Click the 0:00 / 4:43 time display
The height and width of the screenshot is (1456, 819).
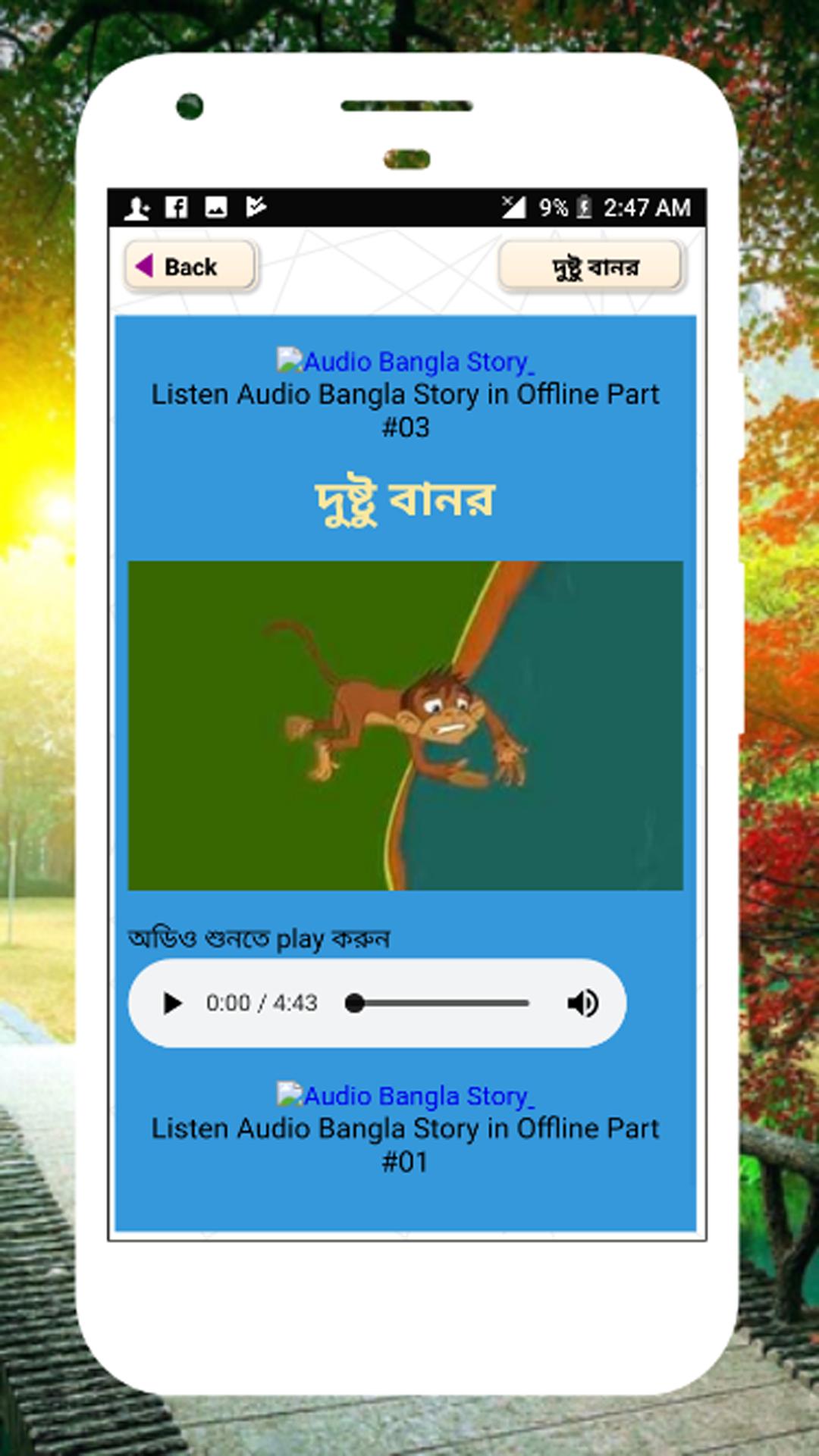tap(262, 1004)
